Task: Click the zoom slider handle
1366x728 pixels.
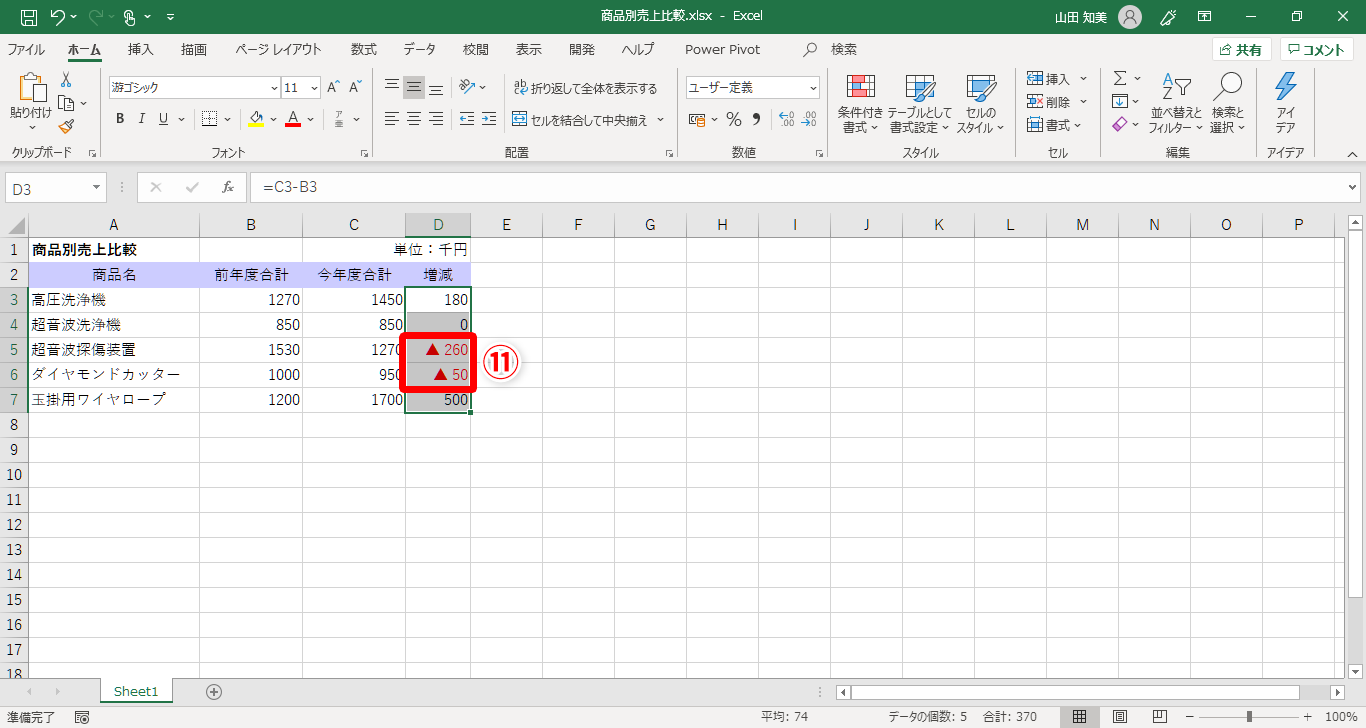Action: (x=1249, y=717)
